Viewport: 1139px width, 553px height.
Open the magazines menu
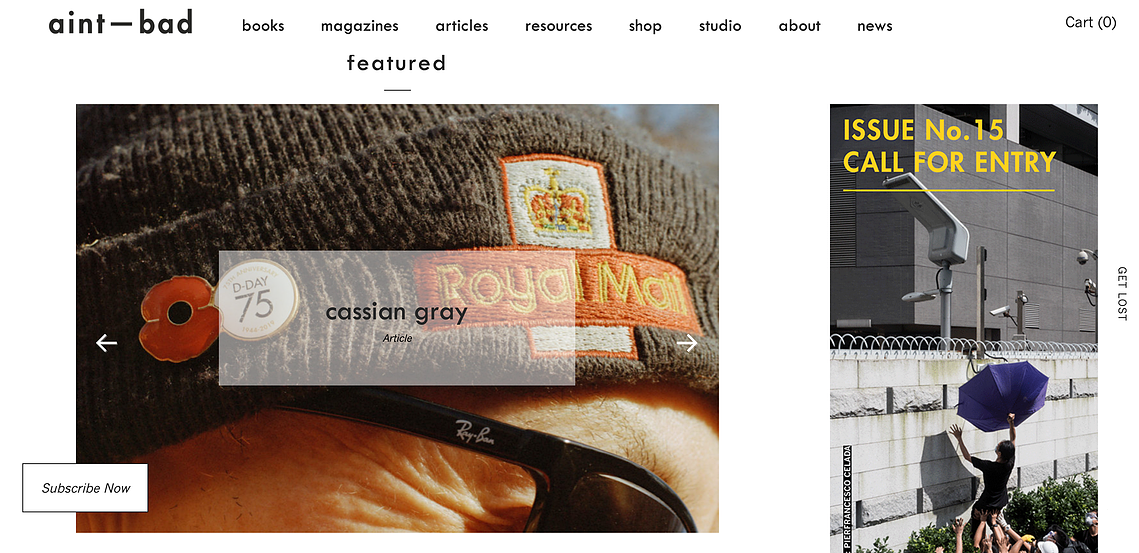(360, 26)
